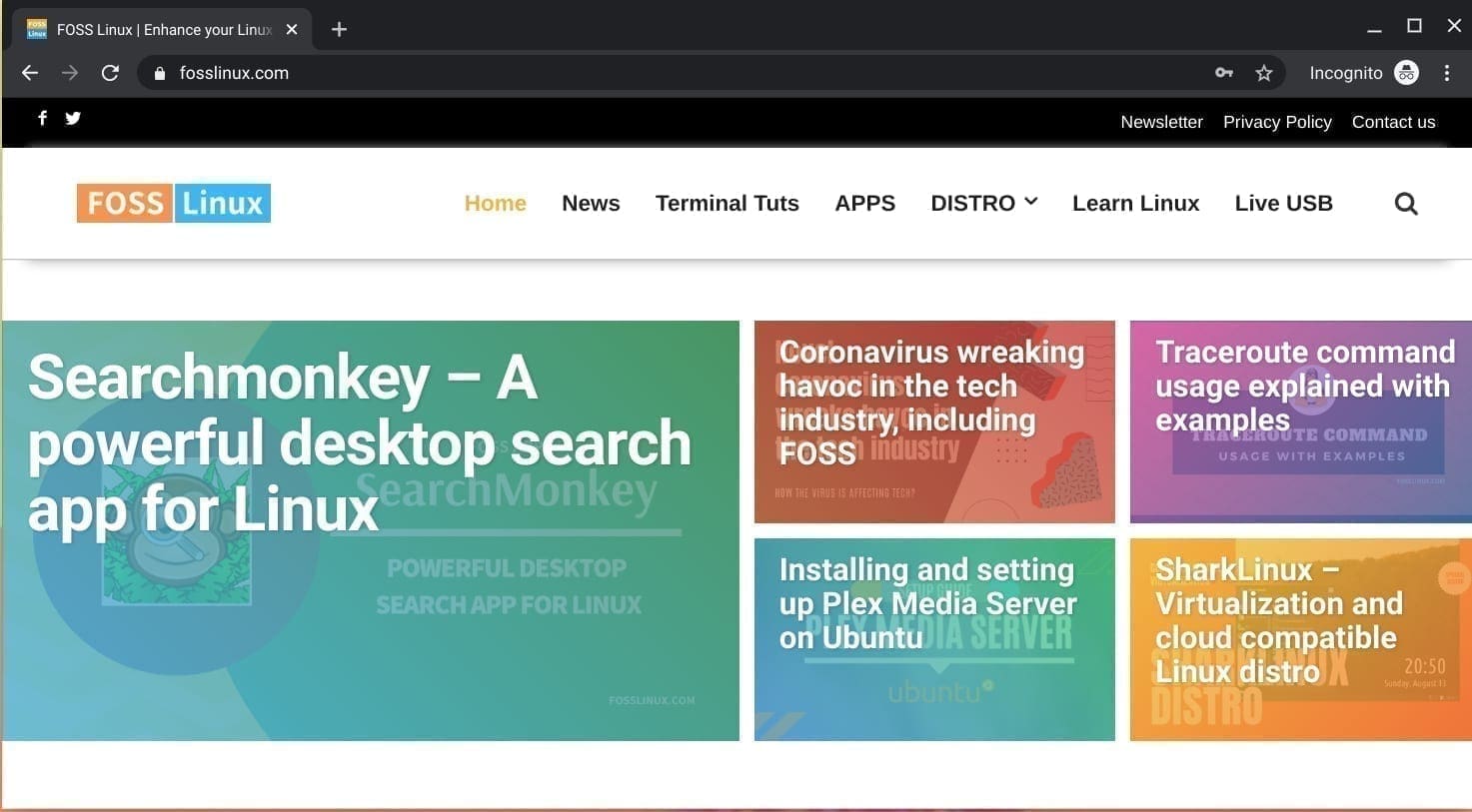
Task: Go back with the browser back arrow
Action: (30, 73)
